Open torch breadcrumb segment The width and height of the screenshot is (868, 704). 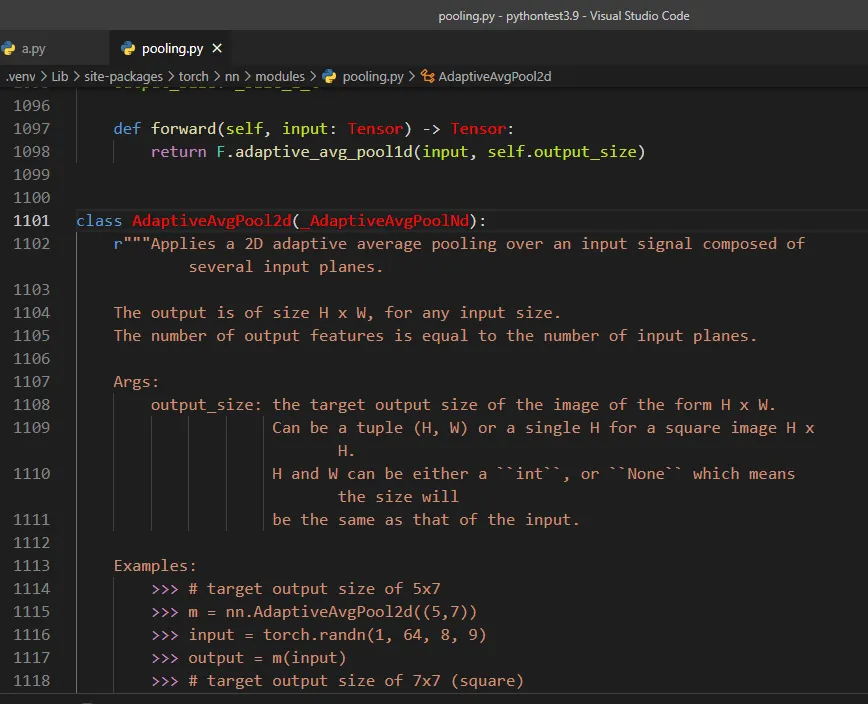193,76
